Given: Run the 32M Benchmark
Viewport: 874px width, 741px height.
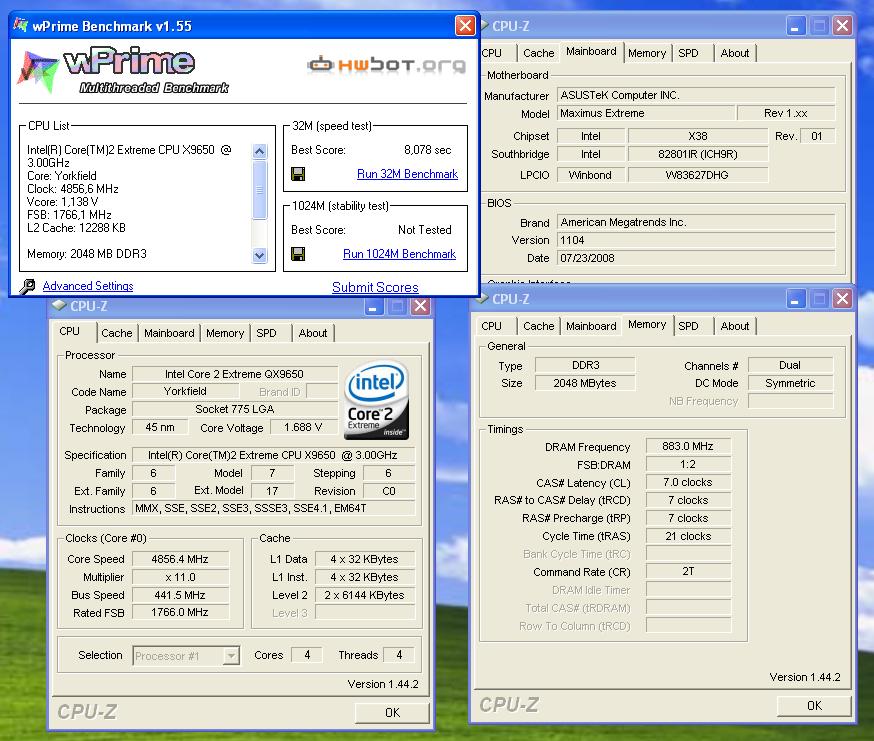Looking at the screenshot, I should [407, 174].
